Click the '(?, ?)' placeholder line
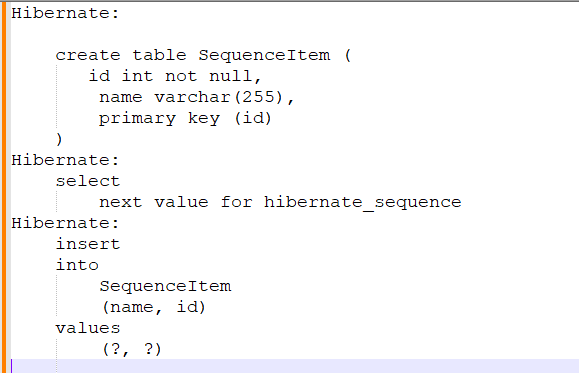Screen dimensions: 579x373 tap(132, 349)
